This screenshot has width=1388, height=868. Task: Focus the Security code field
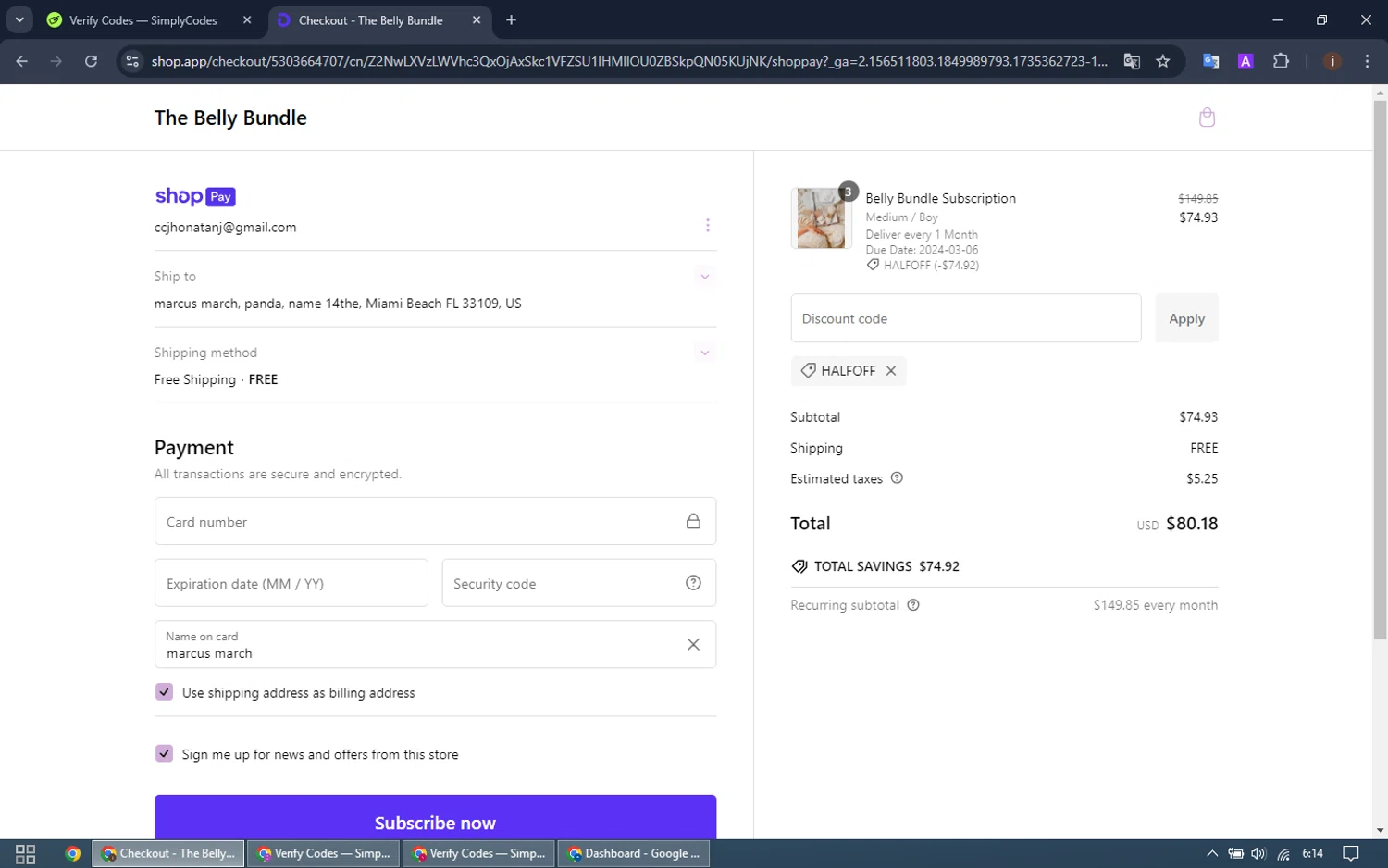[579, 583]
